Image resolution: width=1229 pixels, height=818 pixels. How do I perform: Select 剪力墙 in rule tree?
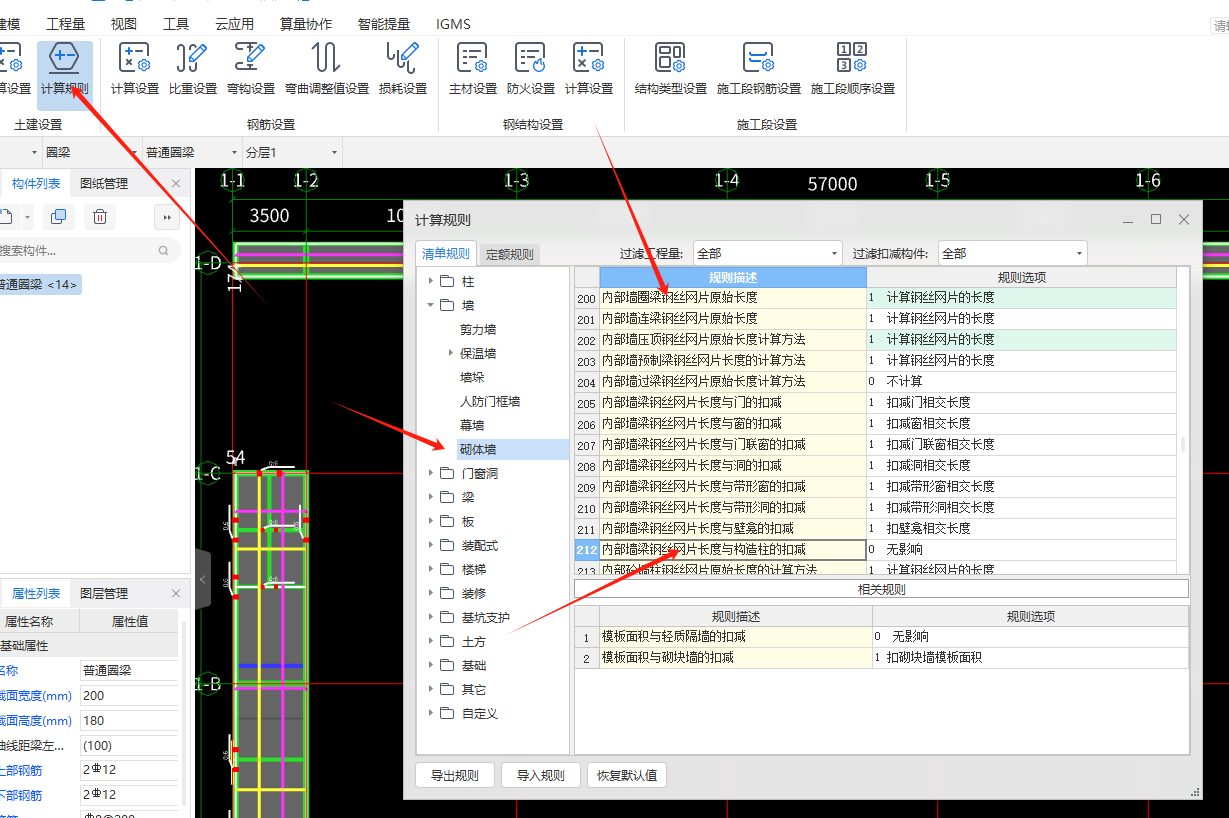[478, 329]
